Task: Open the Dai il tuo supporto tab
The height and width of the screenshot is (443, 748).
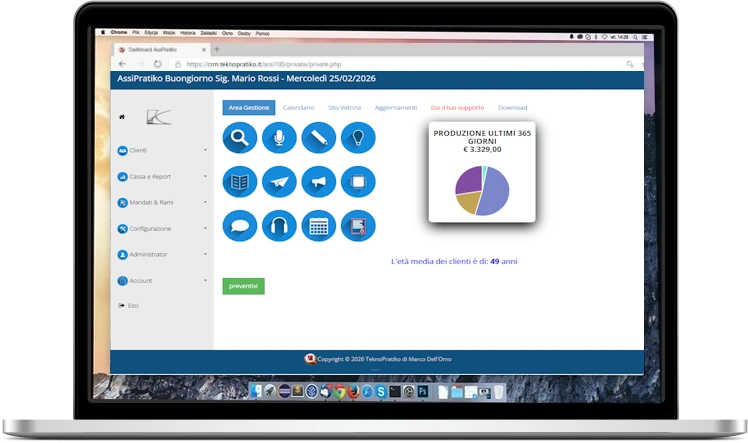Action: [x=457, y=108]
